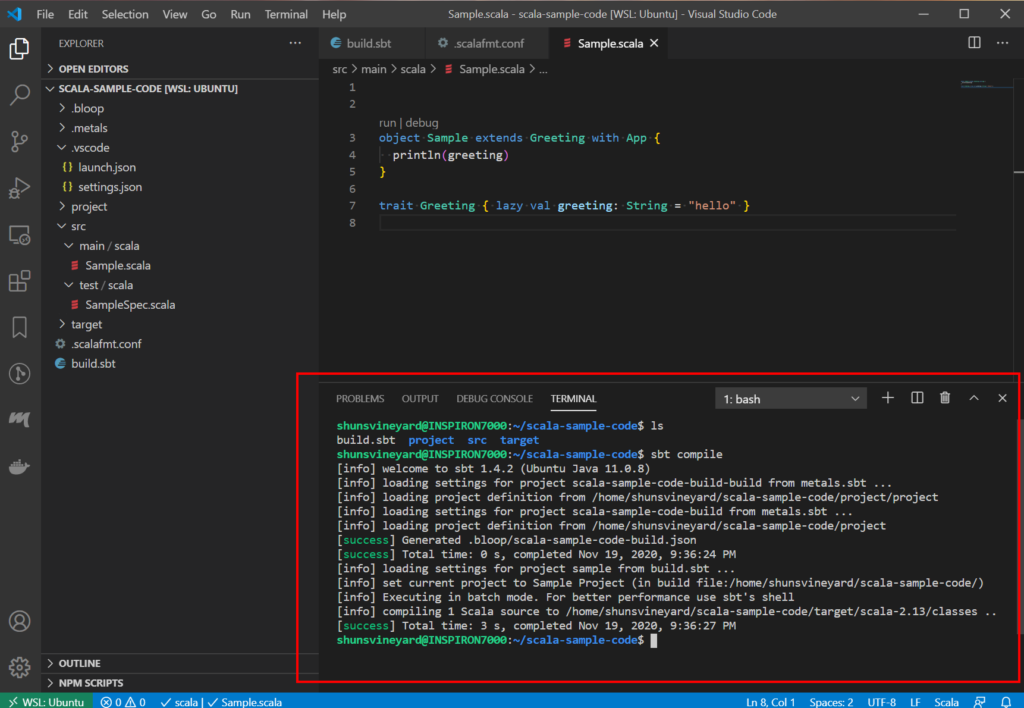Open the '1: bash' terminal selector dropdown

[x=790, y=399]
